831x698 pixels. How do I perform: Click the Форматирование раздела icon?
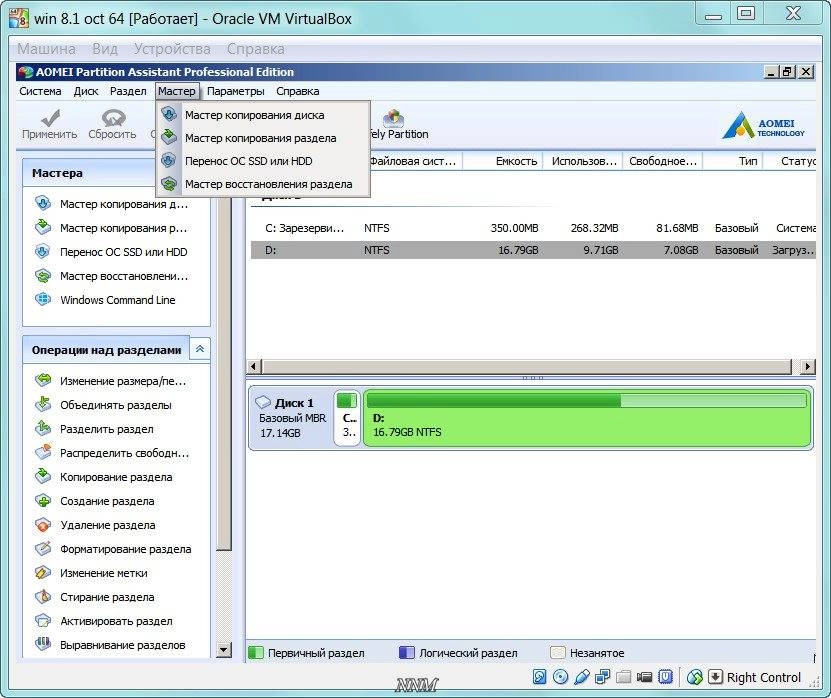tap(43, 548)
